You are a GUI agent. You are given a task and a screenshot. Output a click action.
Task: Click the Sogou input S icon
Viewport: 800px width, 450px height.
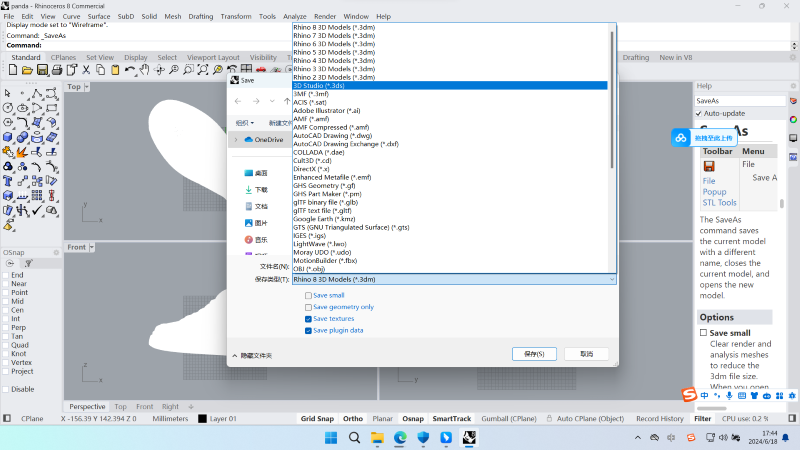click(x=689, y=394)
